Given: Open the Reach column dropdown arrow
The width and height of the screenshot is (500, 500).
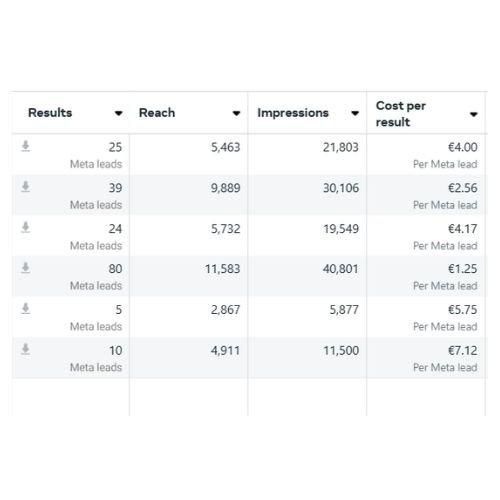Looking at the screenshot, I should coord(236,113).
